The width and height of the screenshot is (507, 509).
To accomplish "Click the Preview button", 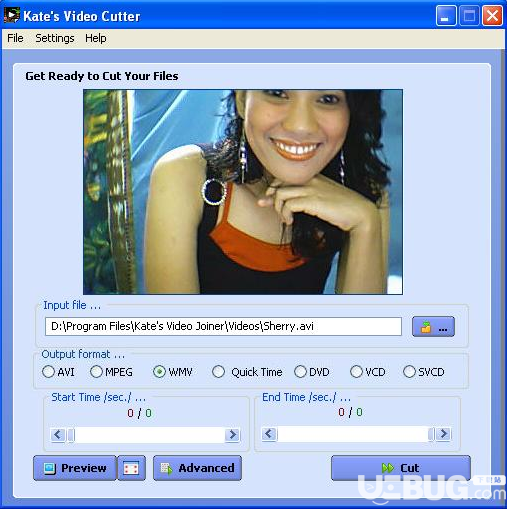I will [x=75, y=468].
